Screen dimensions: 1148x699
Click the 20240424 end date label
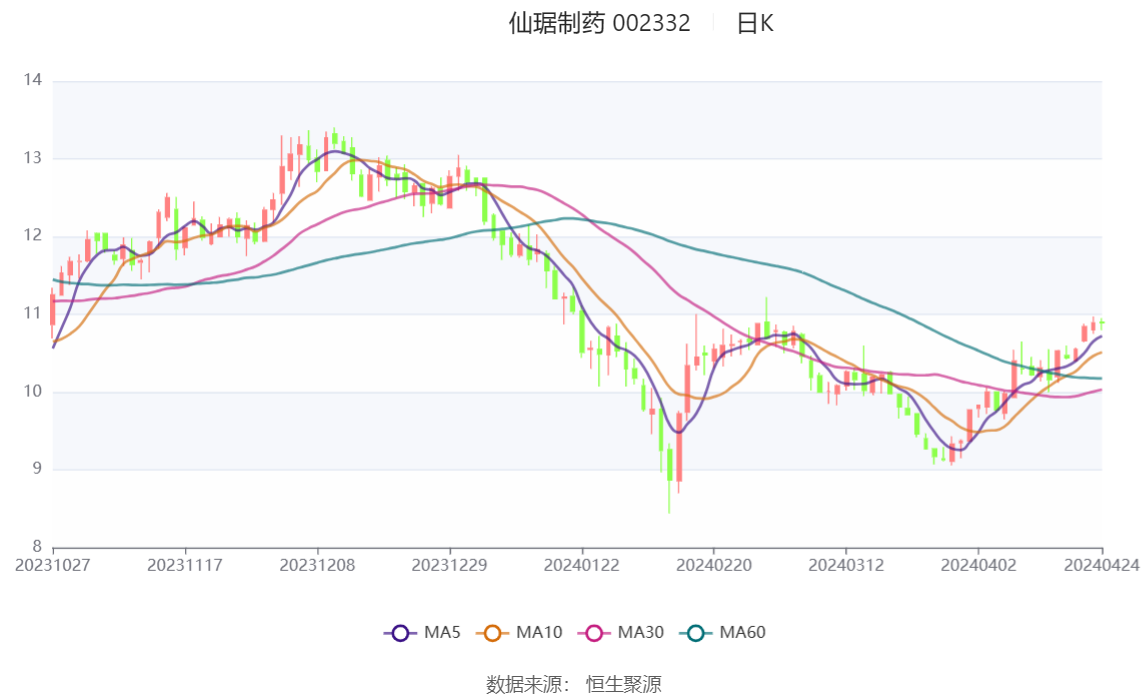[1101, 565]
